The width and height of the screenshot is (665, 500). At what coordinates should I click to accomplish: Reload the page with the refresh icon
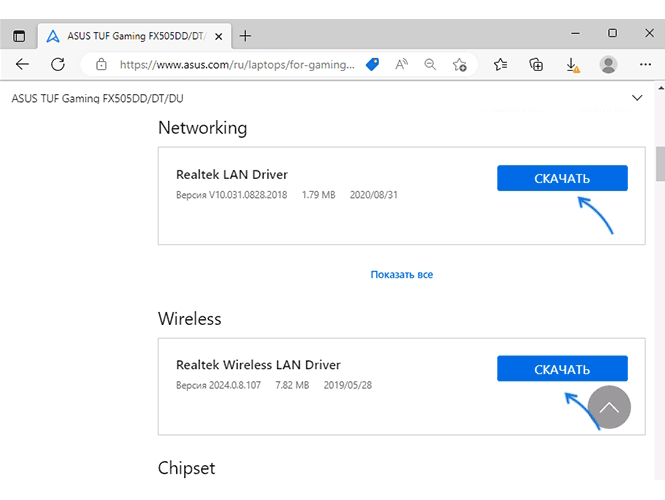58,64
